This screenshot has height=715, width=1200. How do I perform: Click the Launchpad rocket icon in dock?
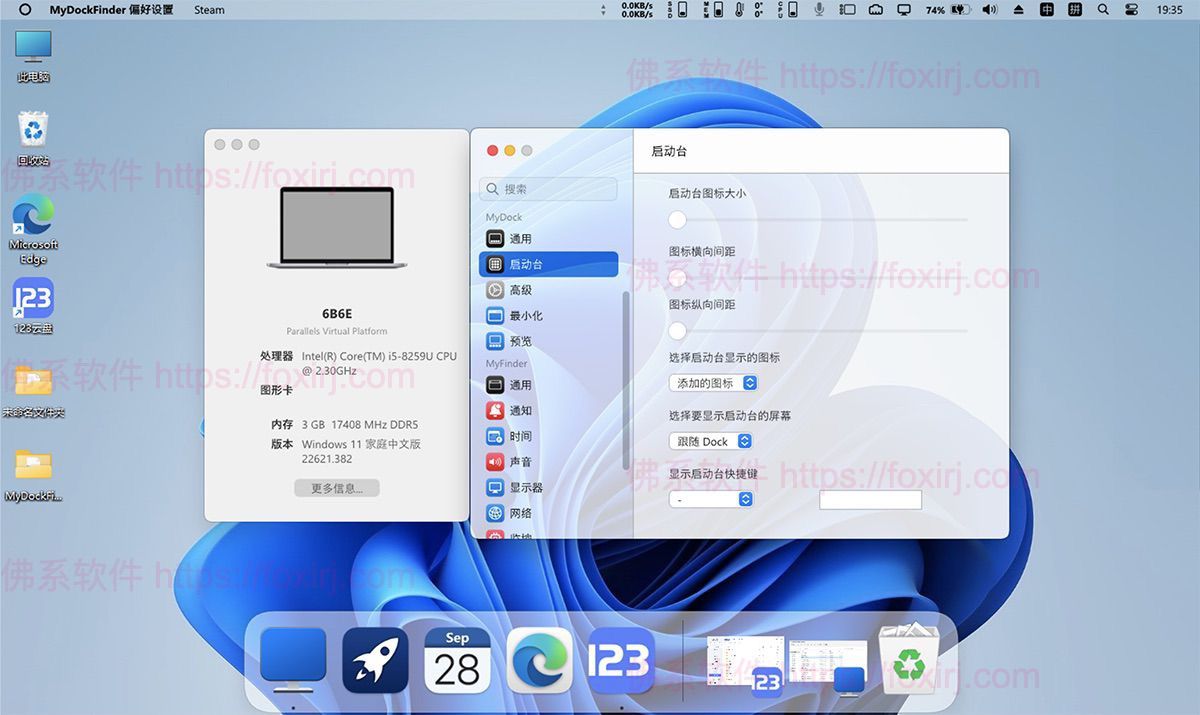pos(375,661)
